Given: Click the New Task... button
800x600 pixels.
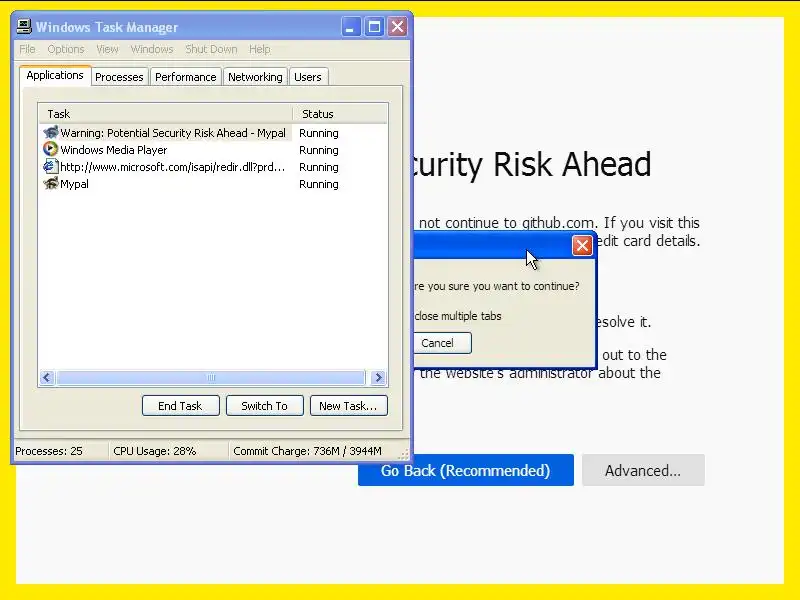Looking at the screenshot, I should coord(348,406).
